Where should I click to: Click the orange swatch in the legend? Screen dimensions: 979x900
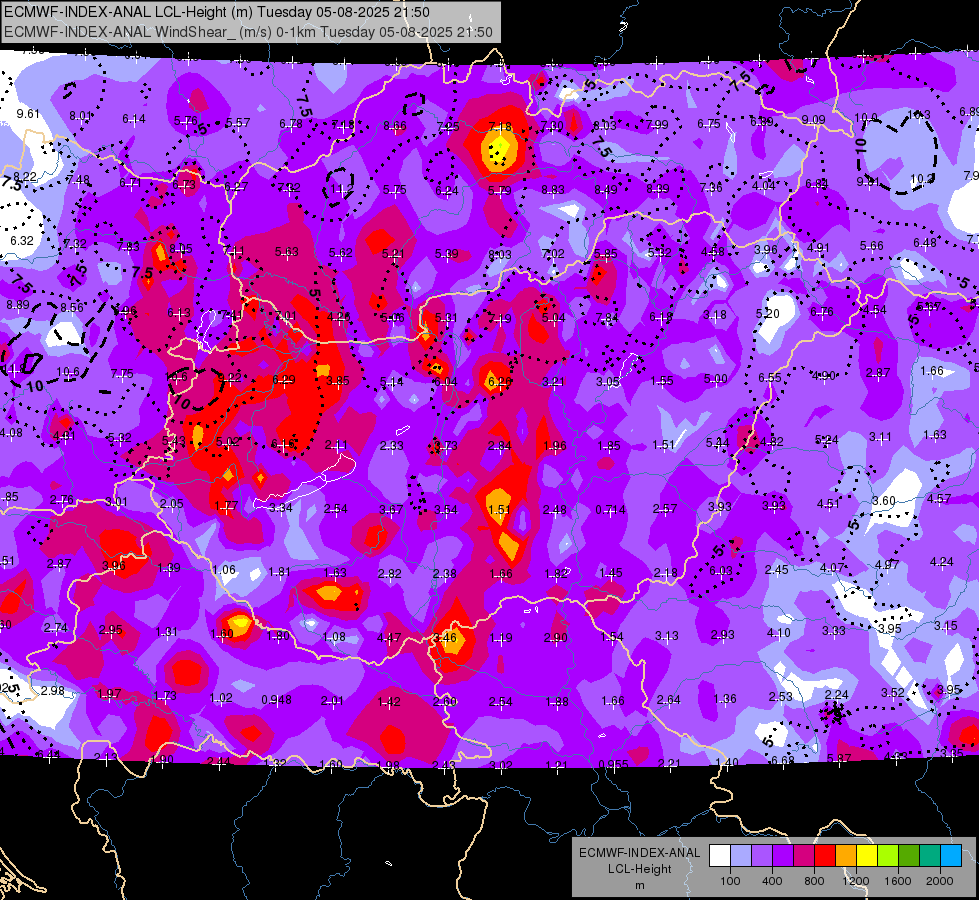pyautogui.click(x=847, y=856)
